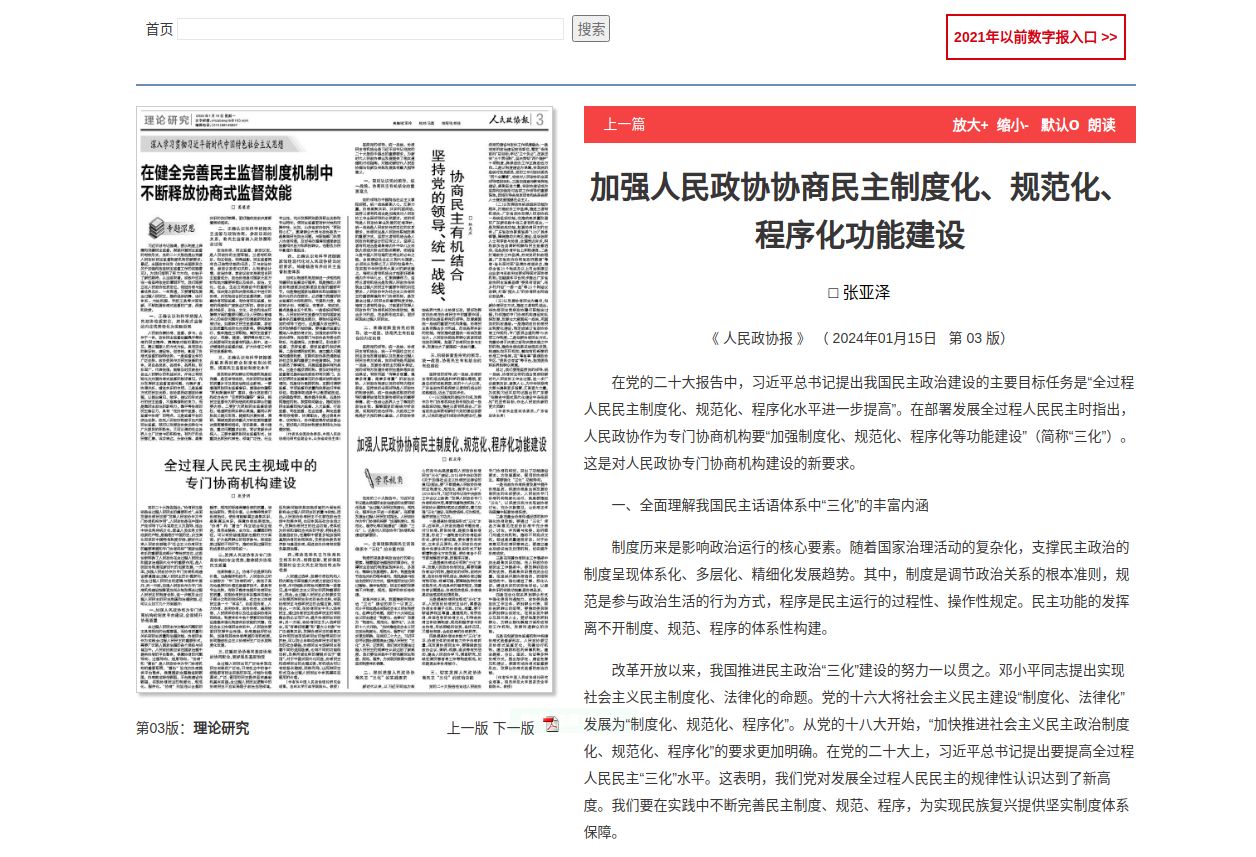Shrink text with the 缩小- control

coord(1012,125)
